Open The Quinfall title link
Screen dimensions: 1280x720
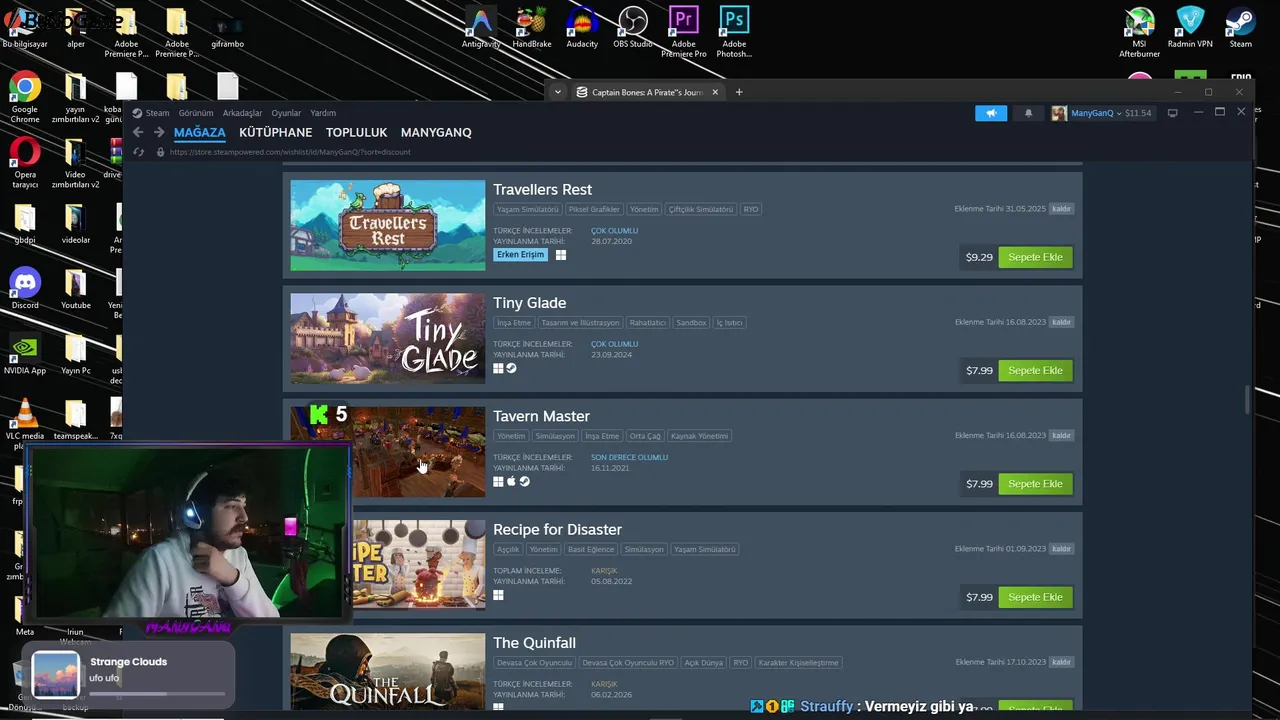[x=534, y=643]
